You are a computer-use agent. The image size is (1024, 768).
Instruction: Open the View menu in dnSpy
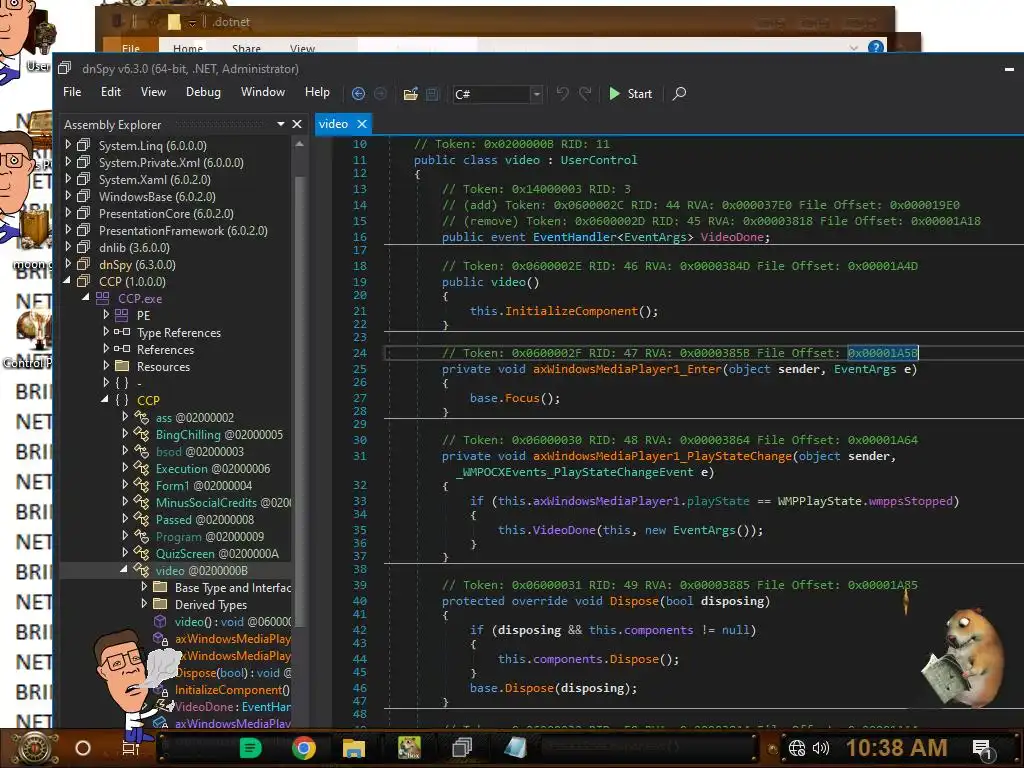153,92
